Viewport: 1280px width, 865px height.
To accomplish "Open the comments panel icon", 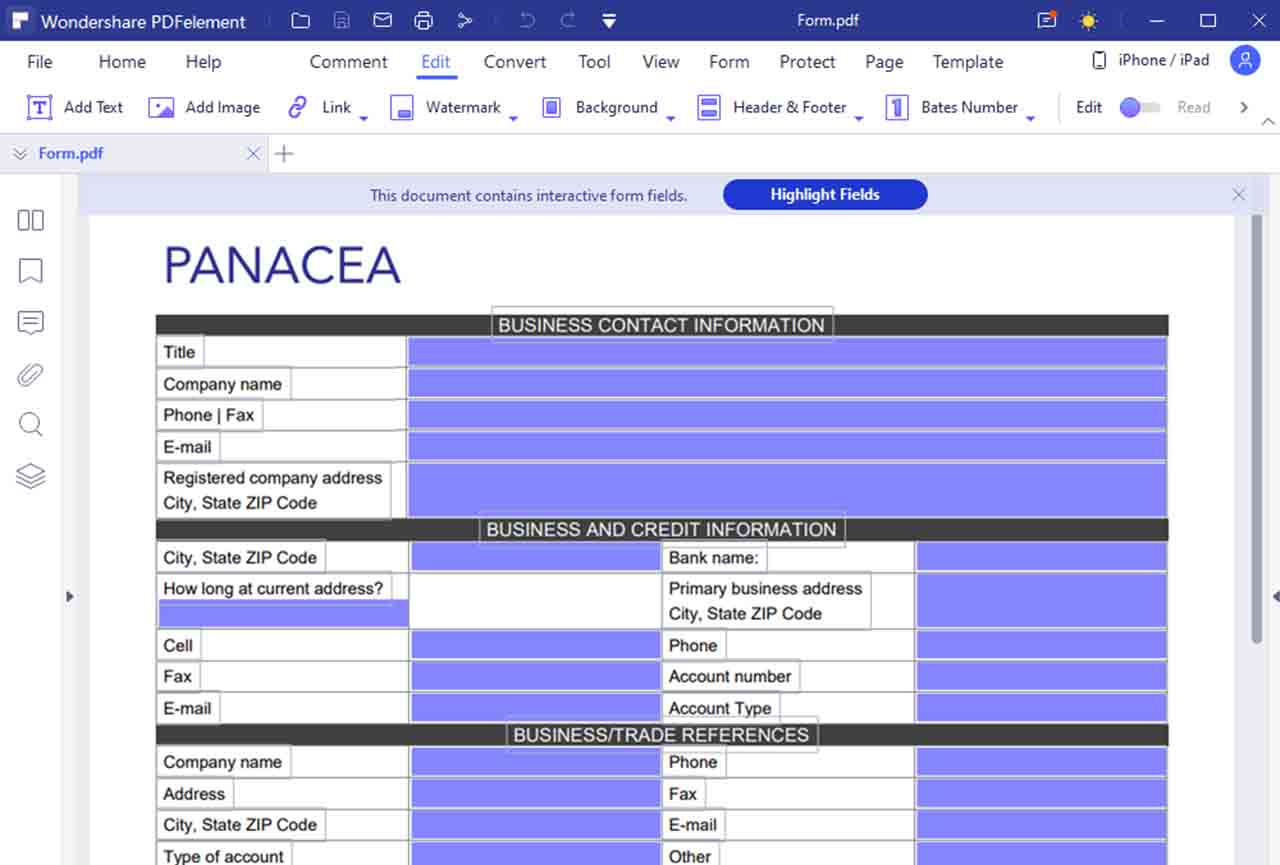I will (x=31, y=322).
